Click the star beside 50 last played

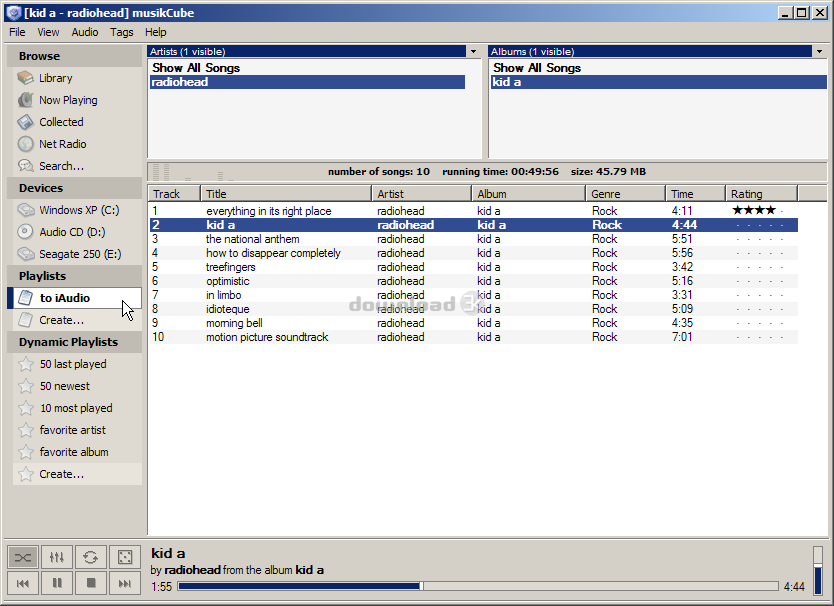26,364
